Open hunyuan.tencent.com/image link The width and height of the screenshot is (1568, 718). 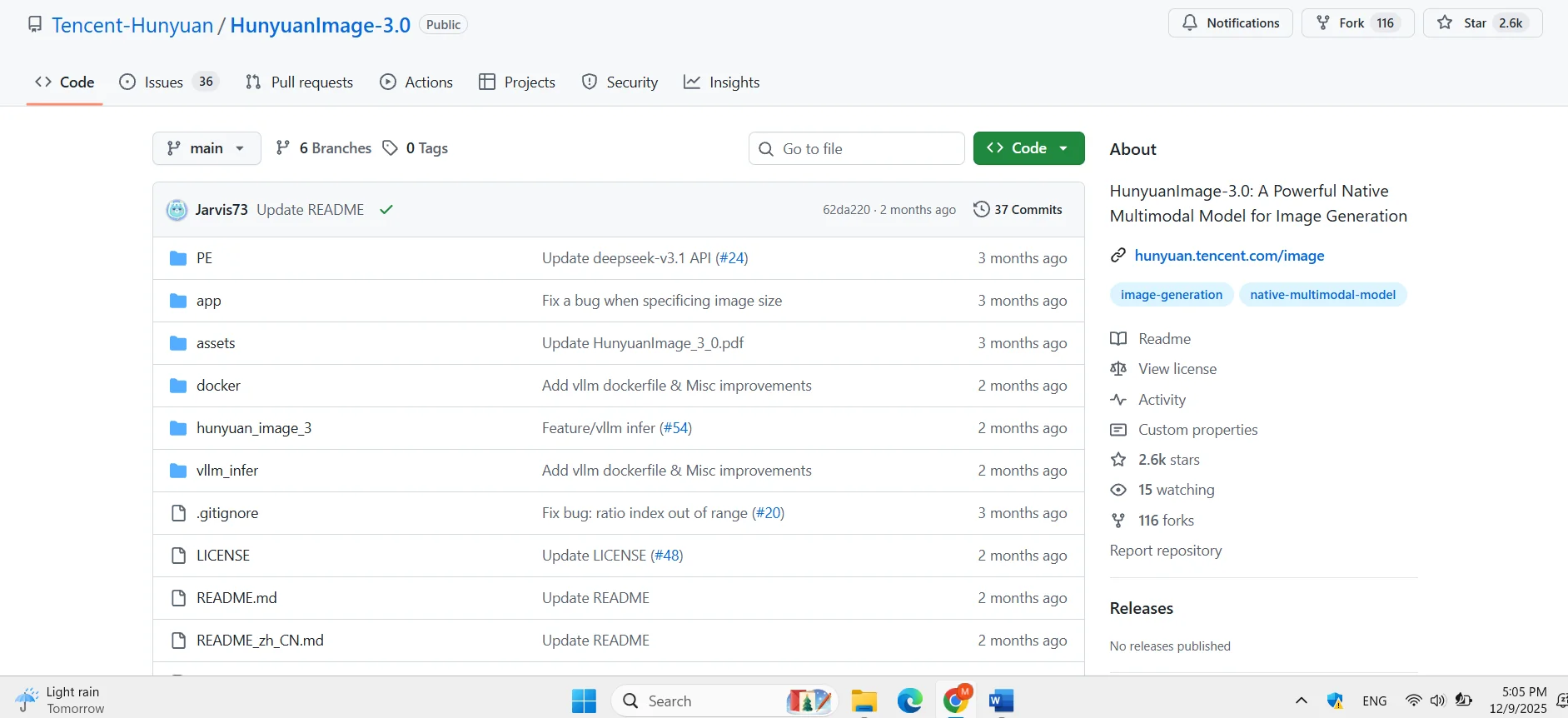pos(1229,256)
